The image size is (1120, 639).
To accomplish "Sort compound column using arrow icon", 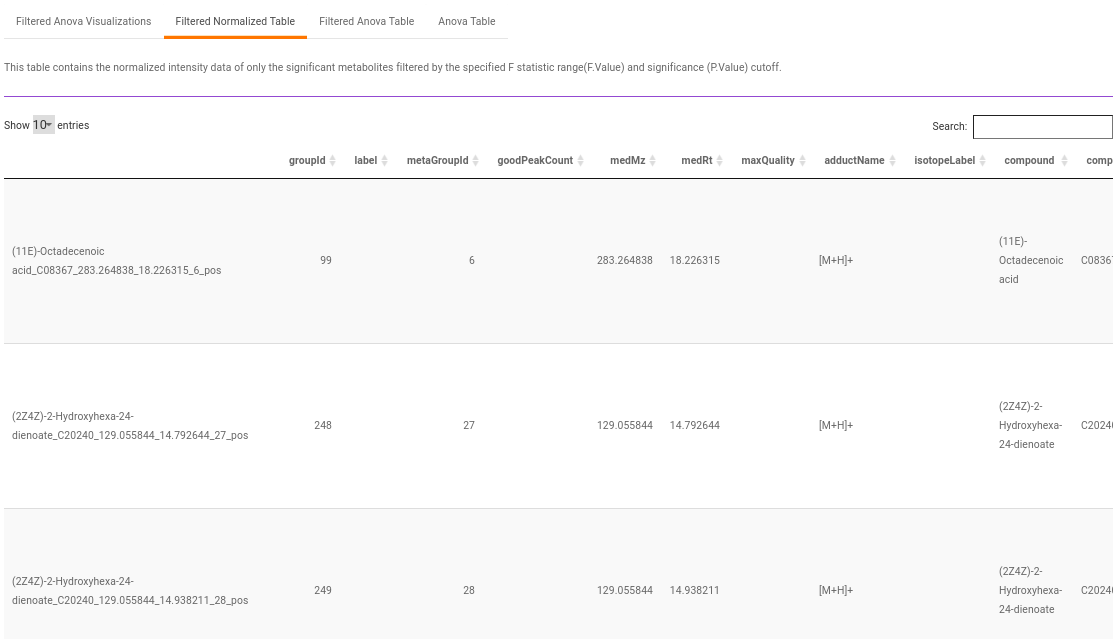I will (1064, 161).
